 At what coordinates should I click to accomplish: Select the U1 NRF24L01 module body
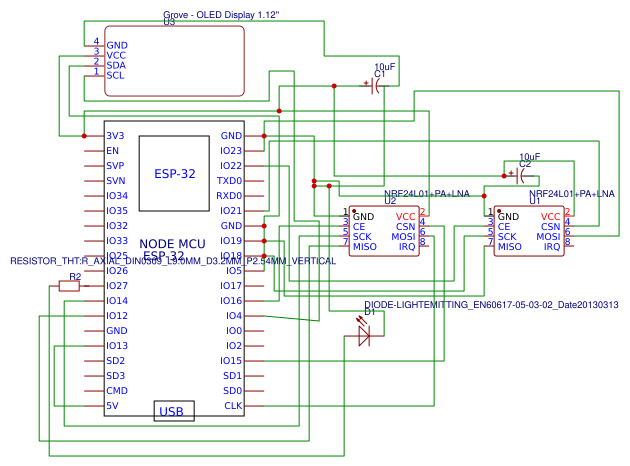pos(529,231)
